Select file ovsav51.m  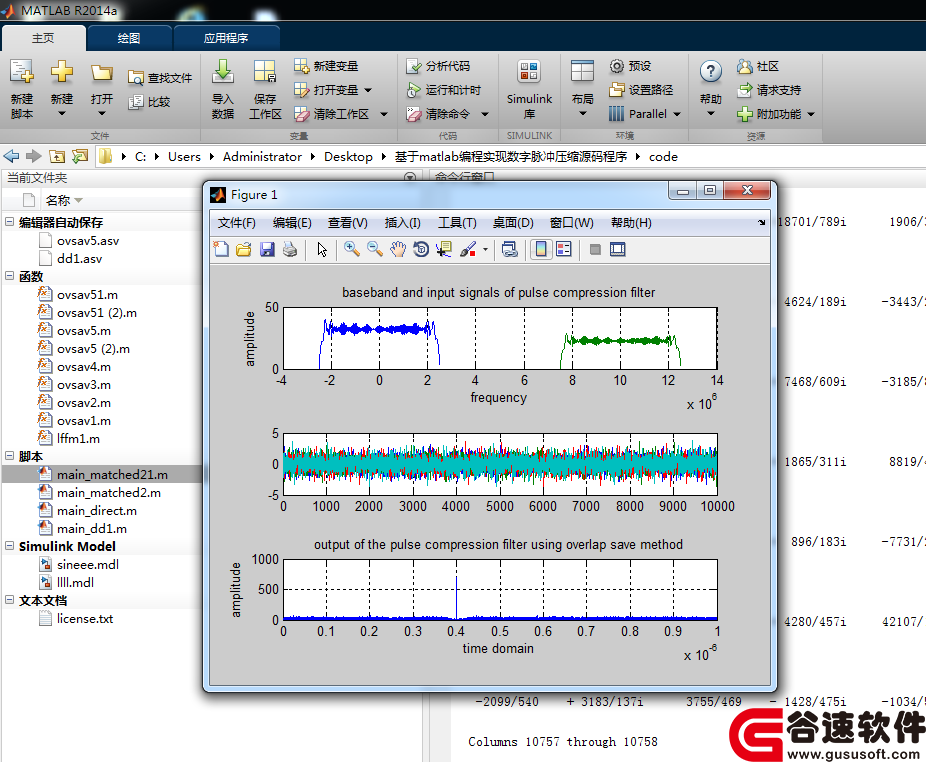click(87, 294)
